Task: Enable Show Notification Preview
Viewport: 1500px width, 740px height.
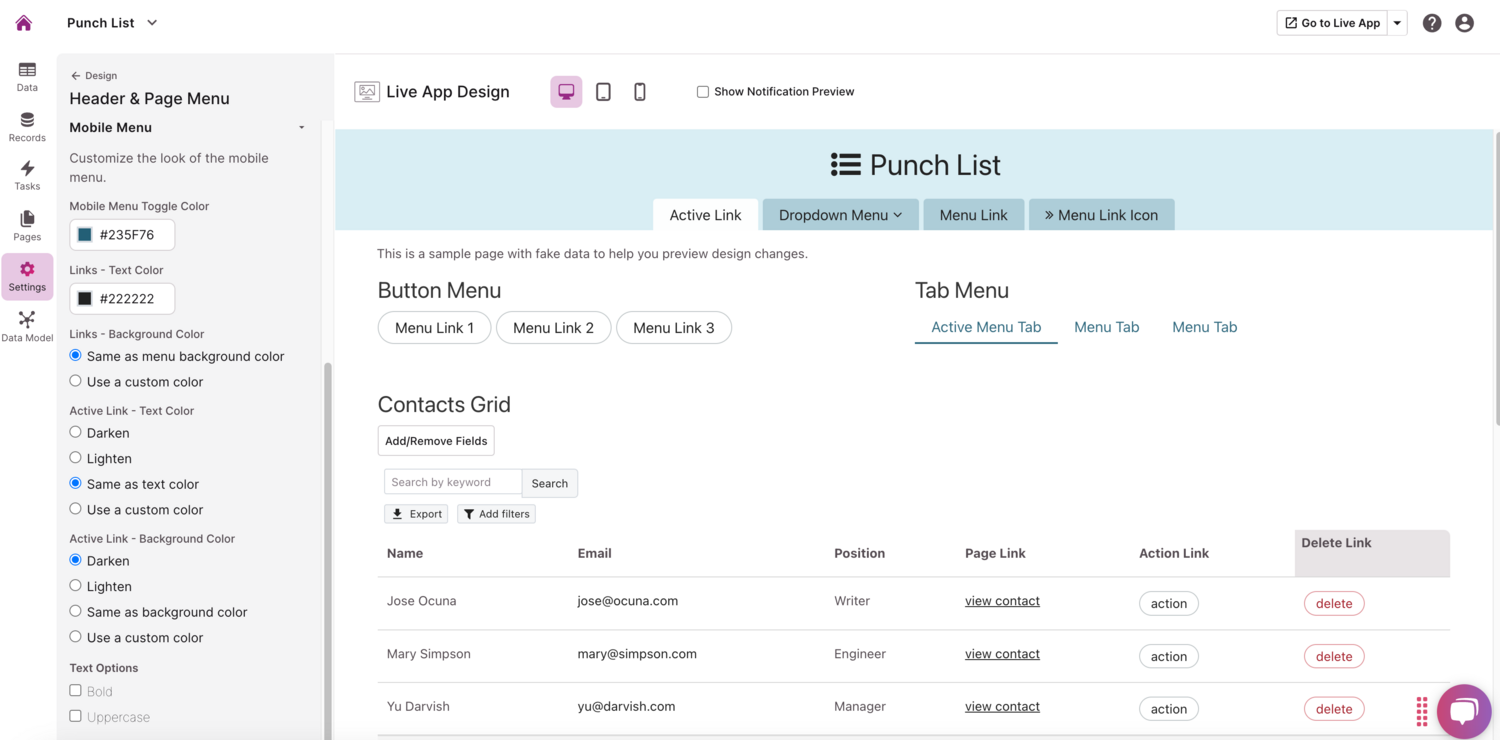Action: 702,91
